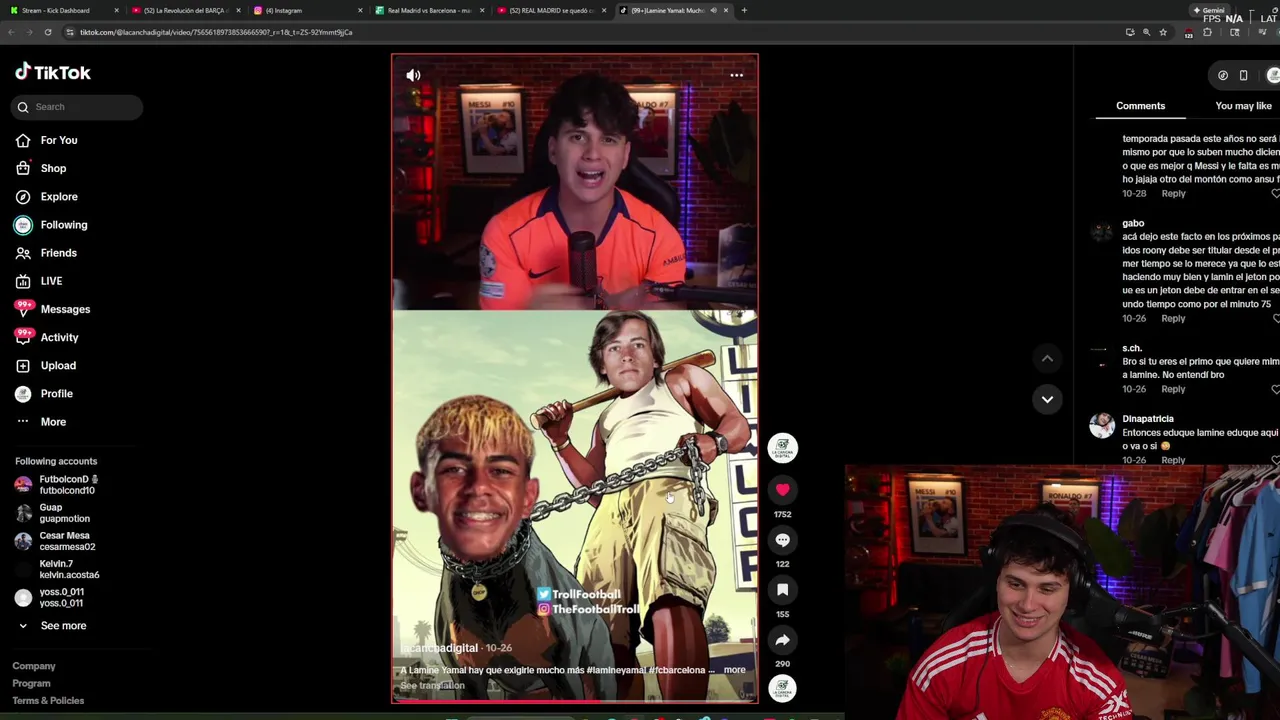Reply to the 10-28 comment
This screenshot has width=1280, height=720.
1173,194
